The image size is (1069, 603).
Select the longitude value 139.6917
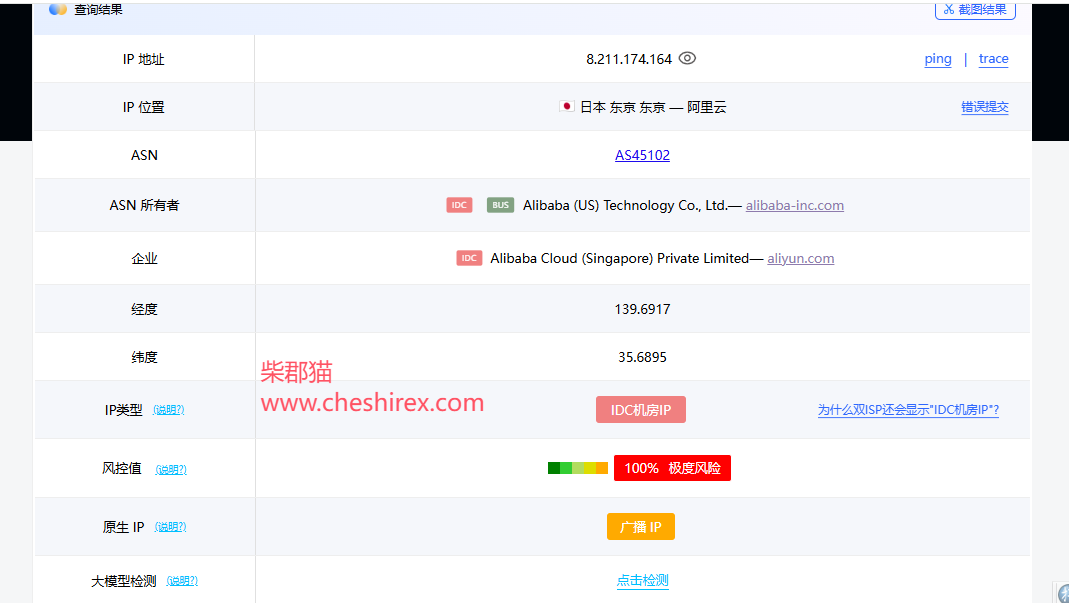642,309
